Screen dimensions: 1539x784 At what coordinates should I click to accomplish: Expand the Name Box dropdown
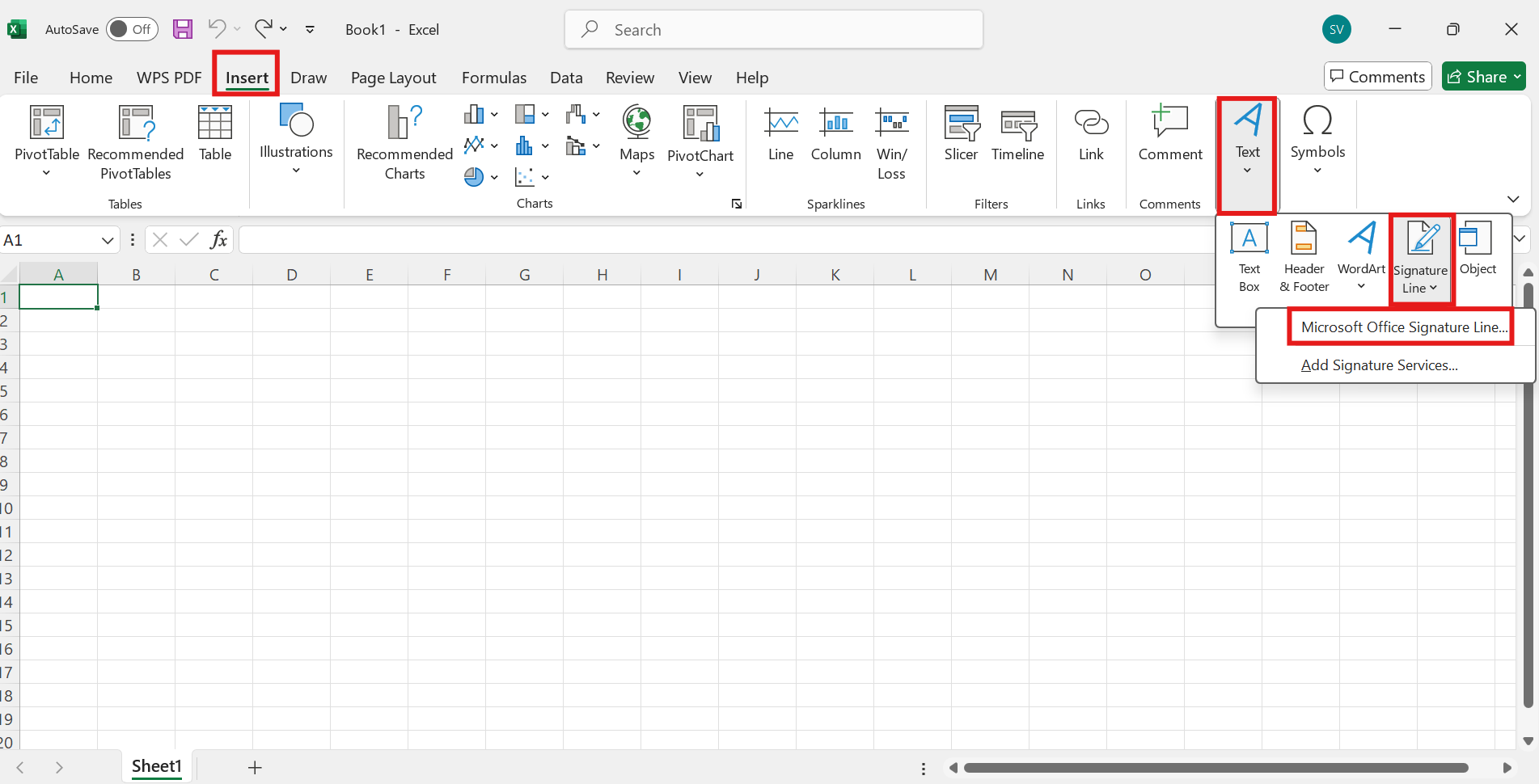point(107,240)
